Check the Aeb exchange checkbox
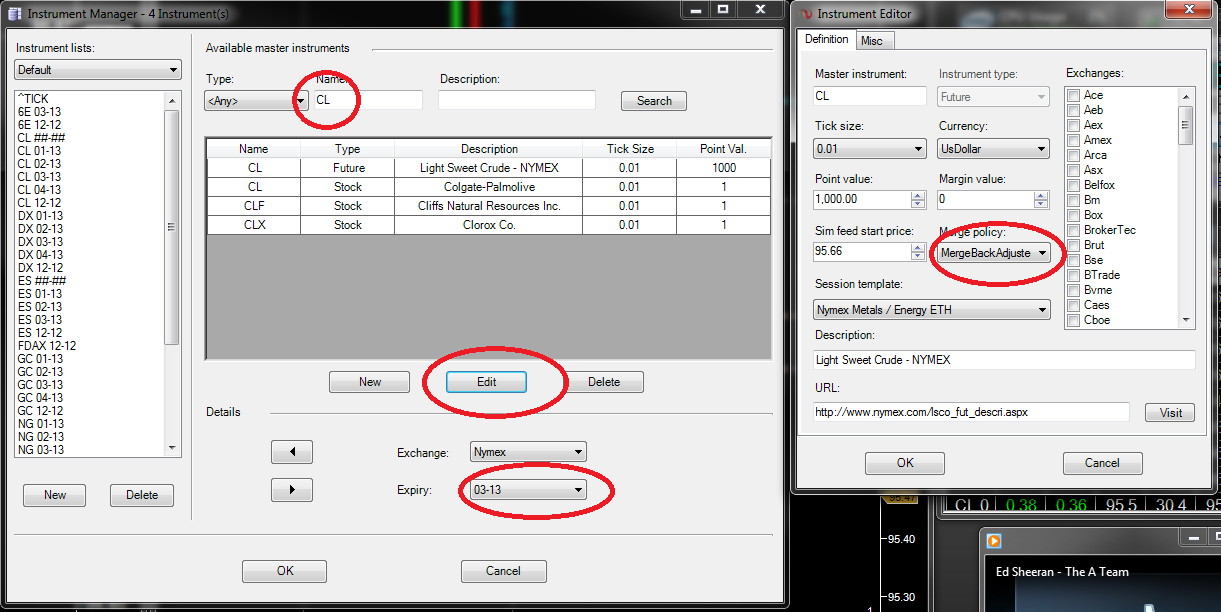Viewport: 1221px width, 612px height. coord(1073,110)
